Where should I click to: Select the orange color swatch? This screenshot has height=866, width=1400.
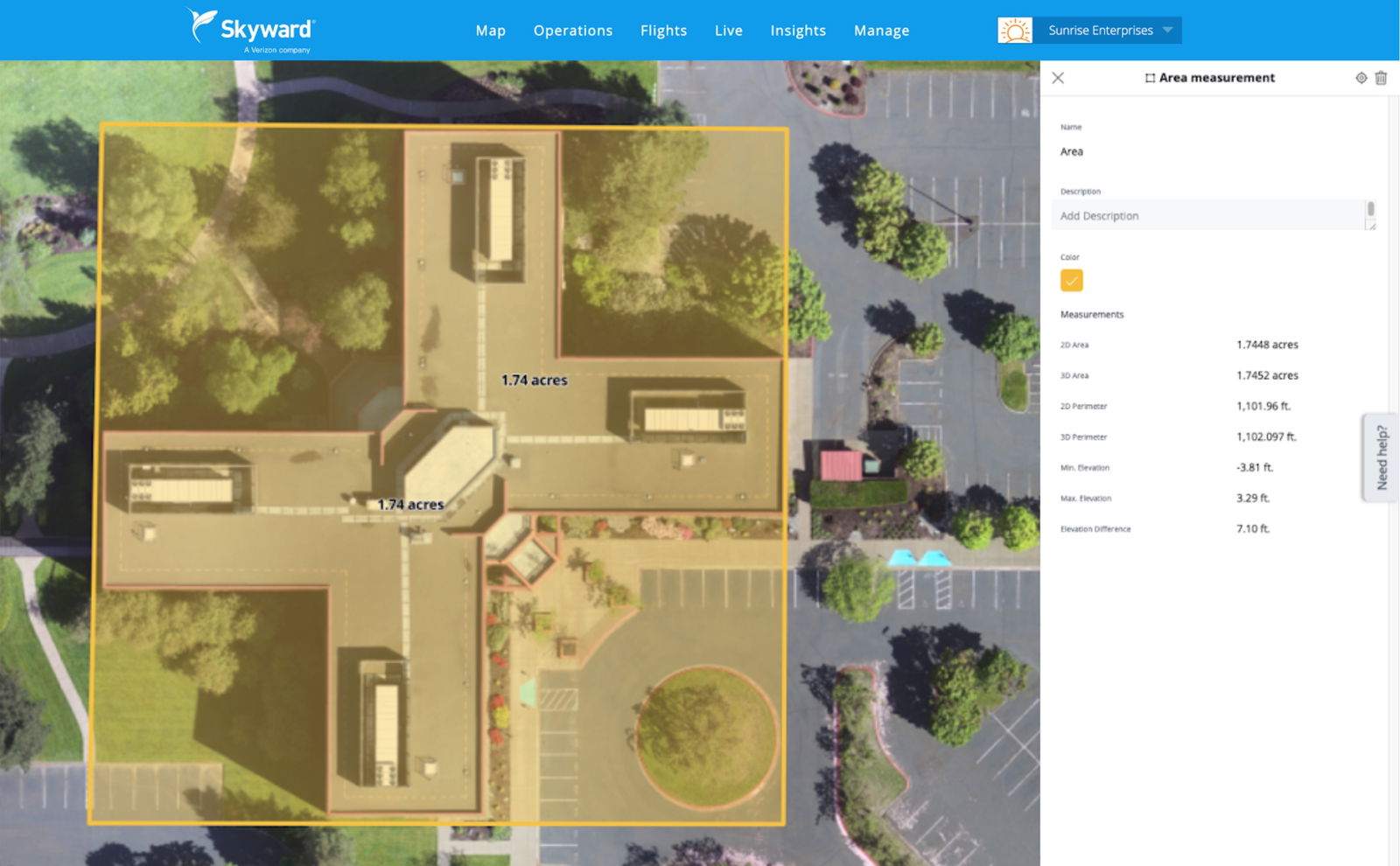pyautogui.click(x=1071, y=280)
